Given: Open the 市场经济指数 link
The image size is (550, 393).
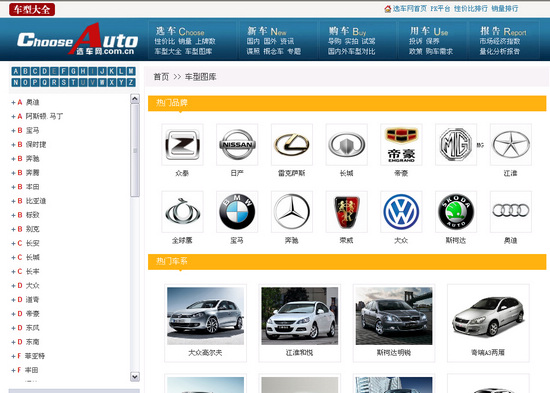Looking at the screenshot, I should click(x=500, y=41).
